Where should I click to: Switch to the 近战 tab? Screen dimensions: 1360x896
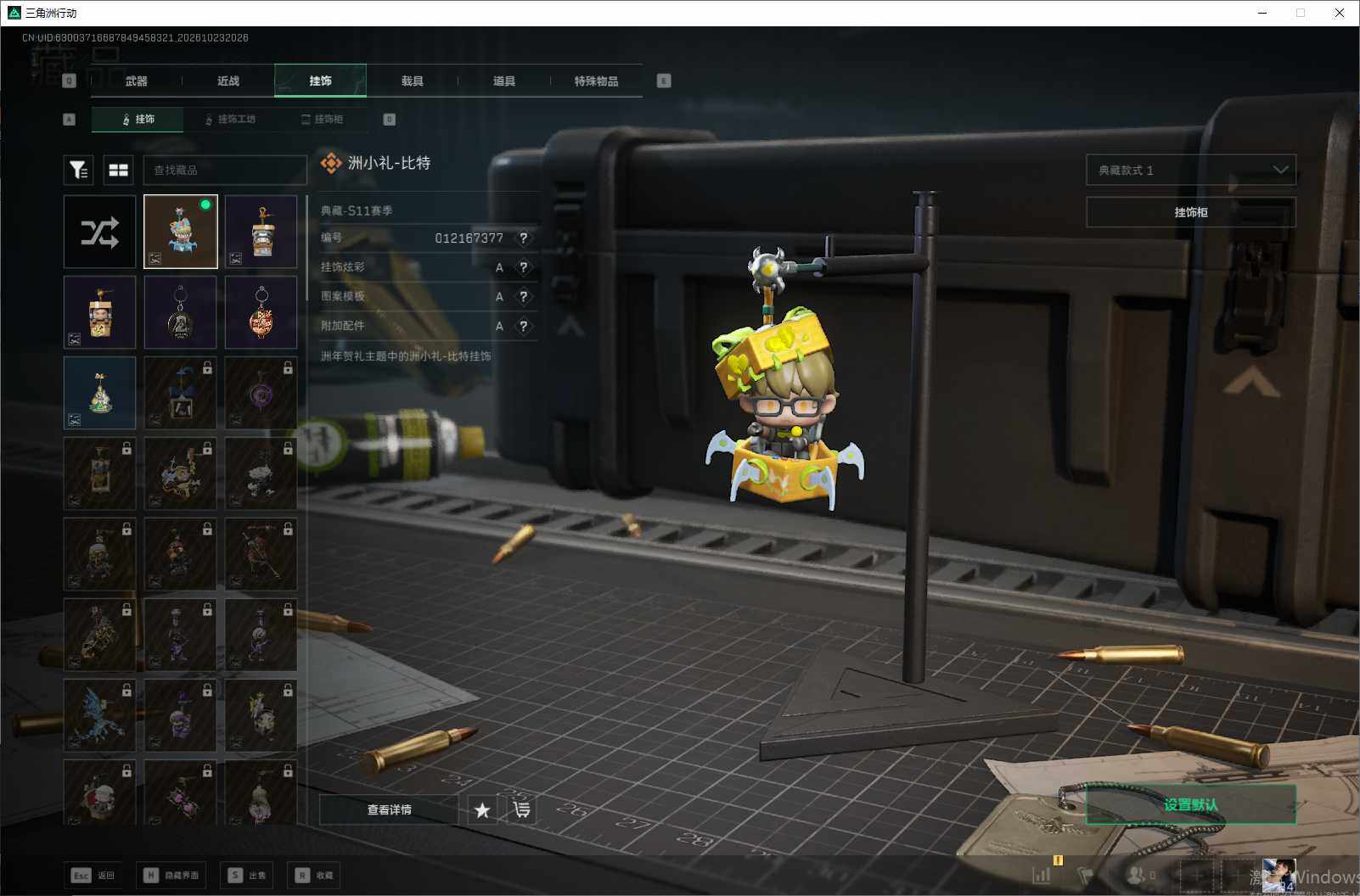click(228, 81)
